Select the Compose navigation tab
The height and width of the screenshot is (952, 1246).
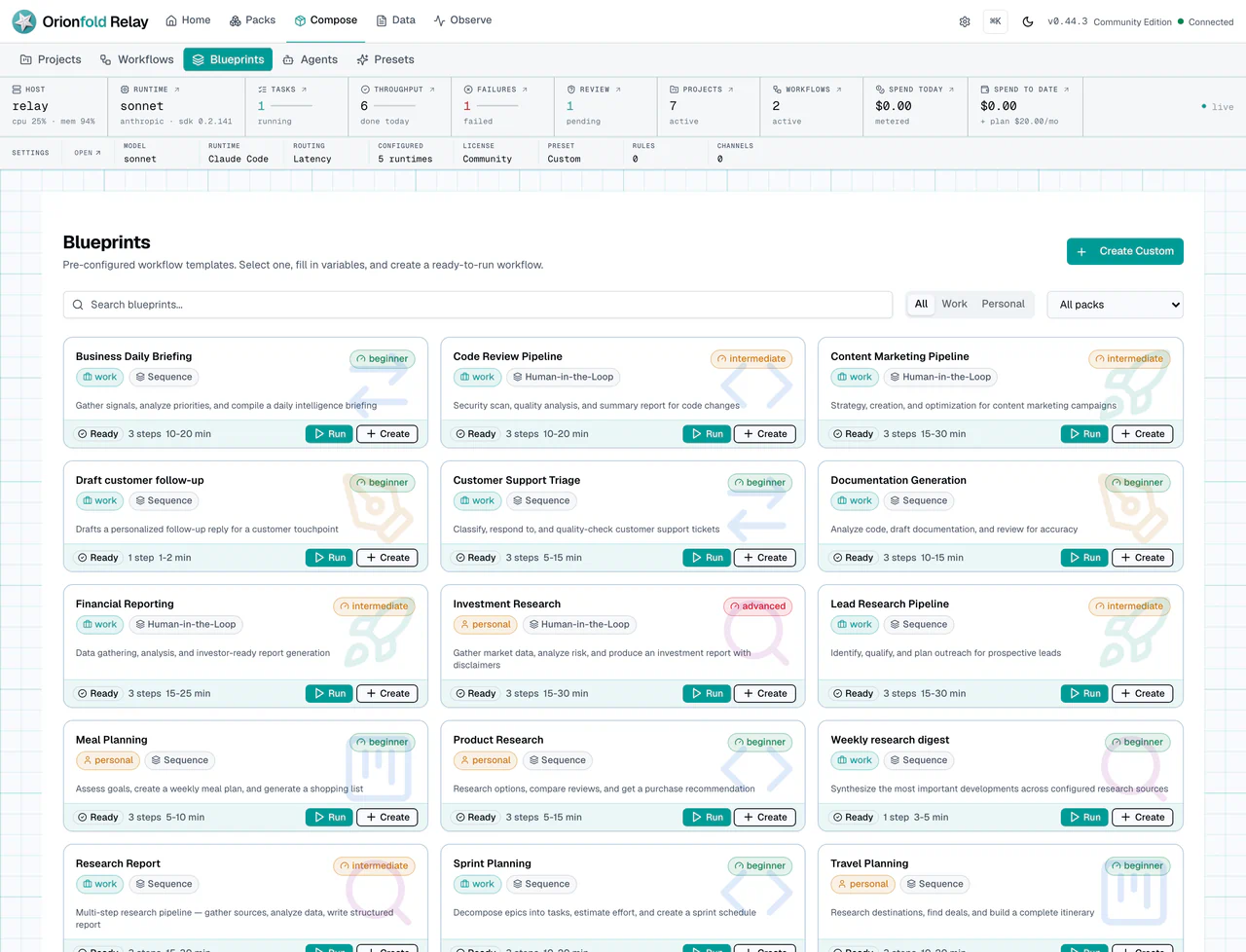click(326, 20)
